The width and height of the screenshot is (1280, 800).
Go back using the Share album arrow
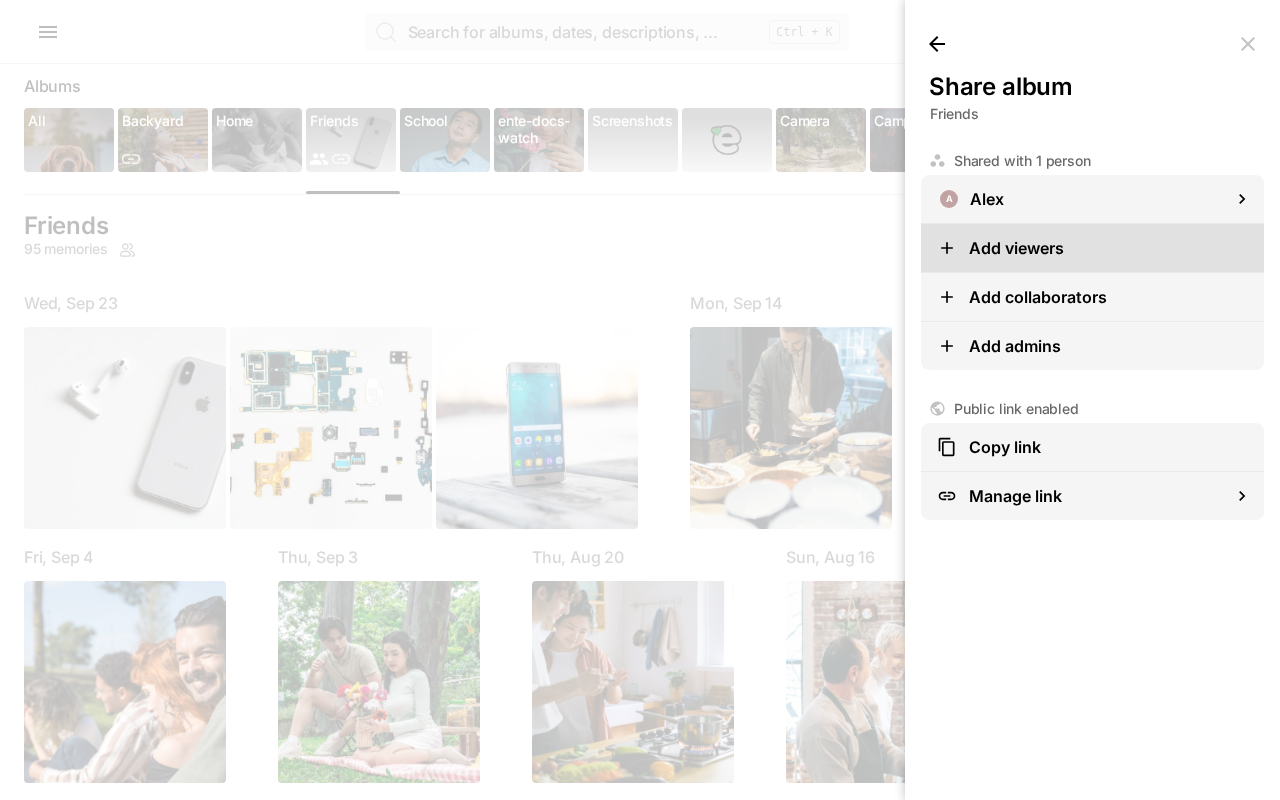coord(937,44)
